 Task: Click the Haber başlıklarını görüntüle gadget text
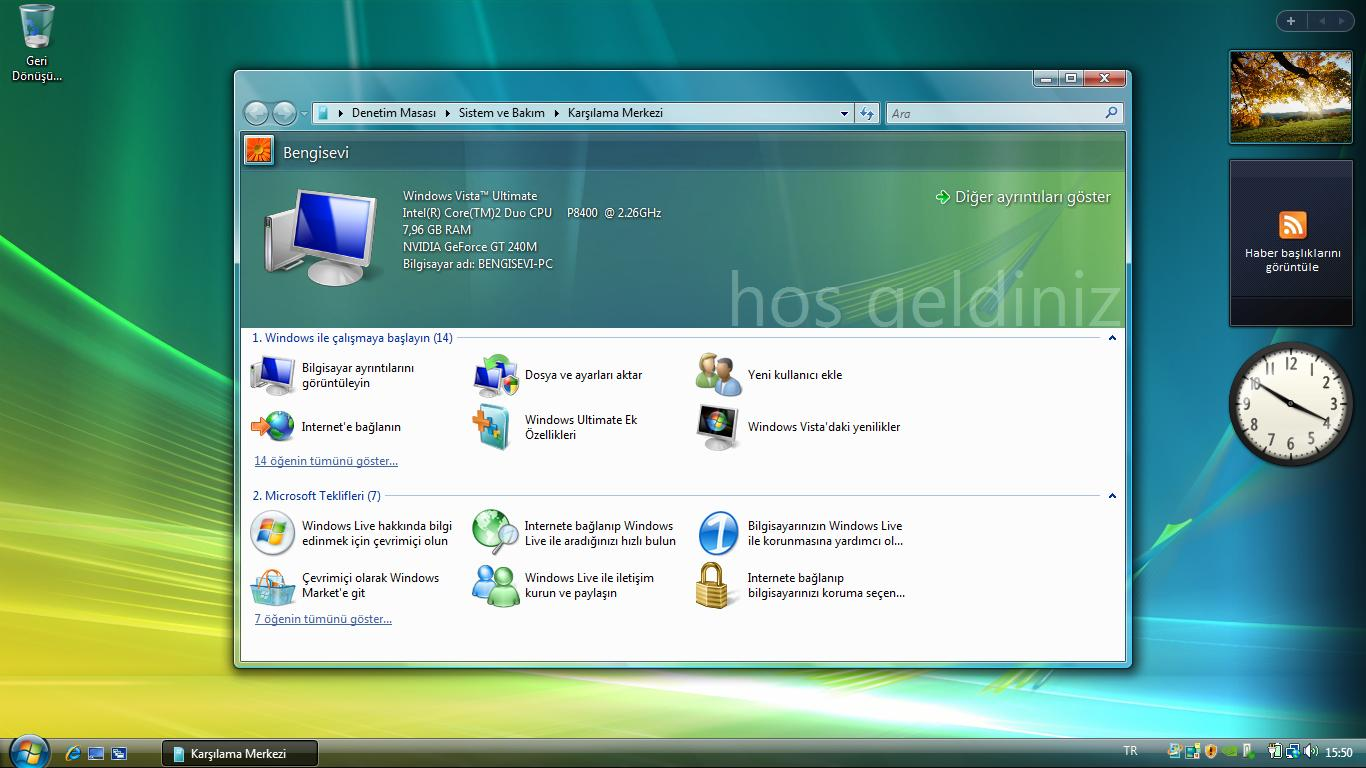[x=1293, y=260]
